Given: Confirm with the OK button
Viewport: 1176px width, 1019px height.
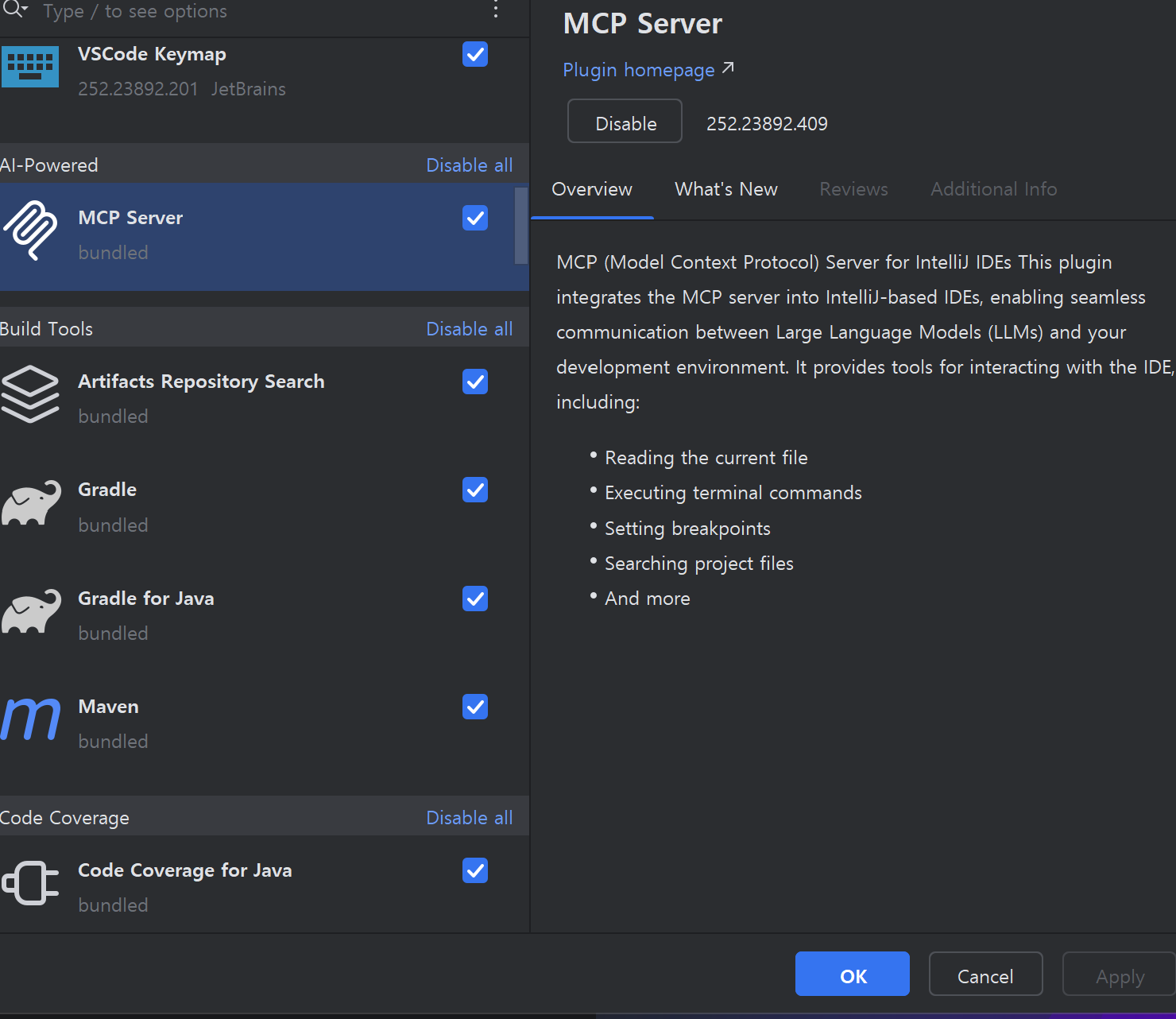Looking at the screenshot, I should click(853, 974).
